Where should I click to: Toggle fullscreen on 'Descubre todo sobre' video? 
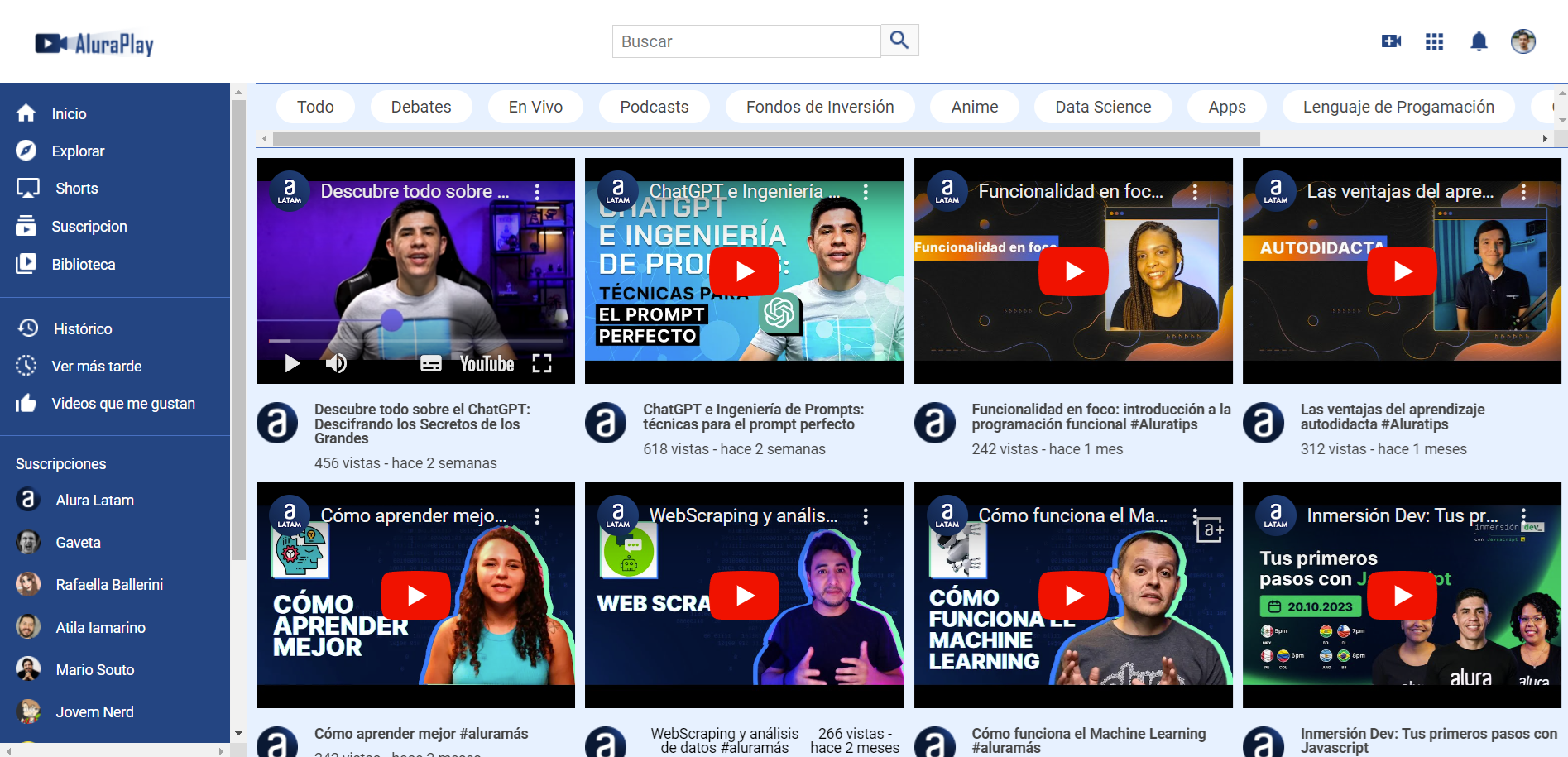[542, 363]
